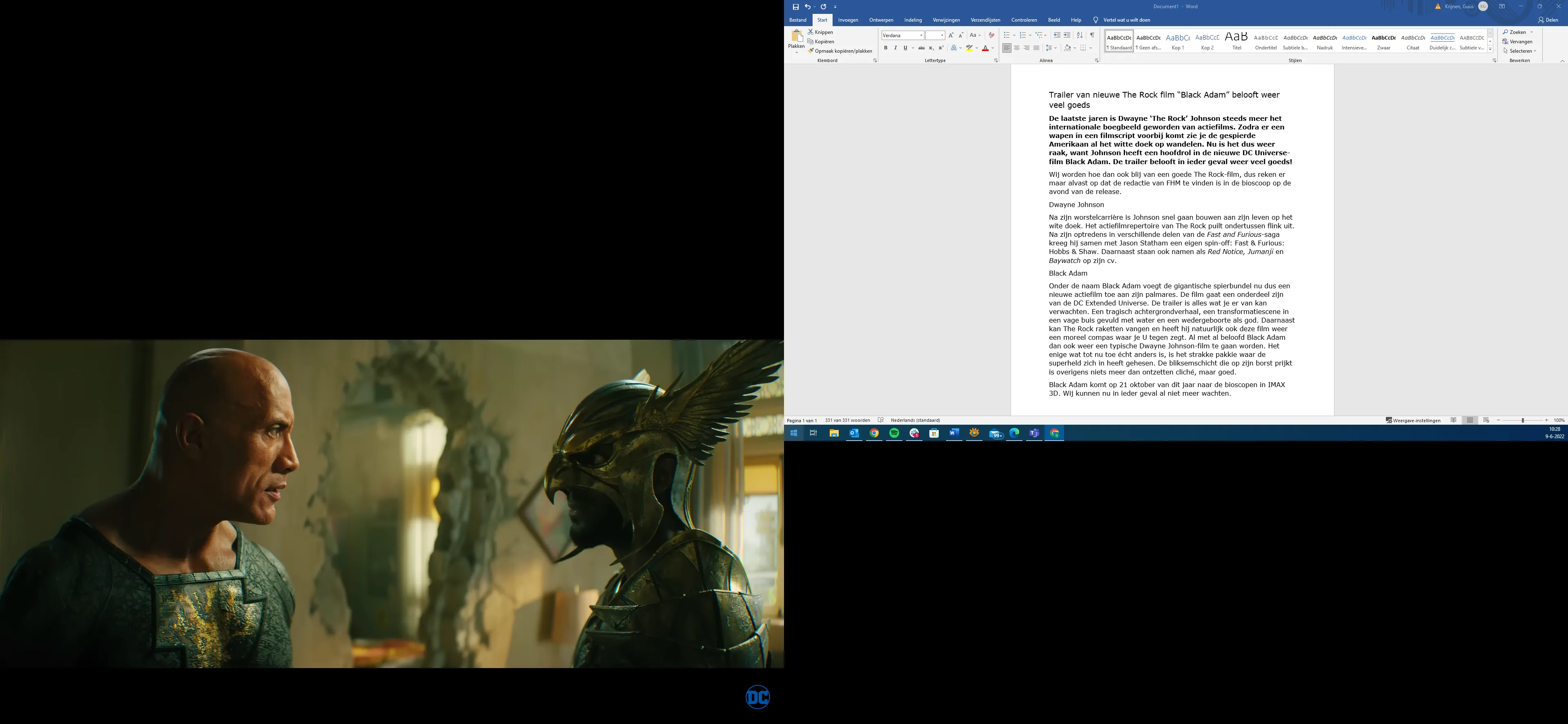Switch to the Controleren tab

click(x=1024, y=20)
